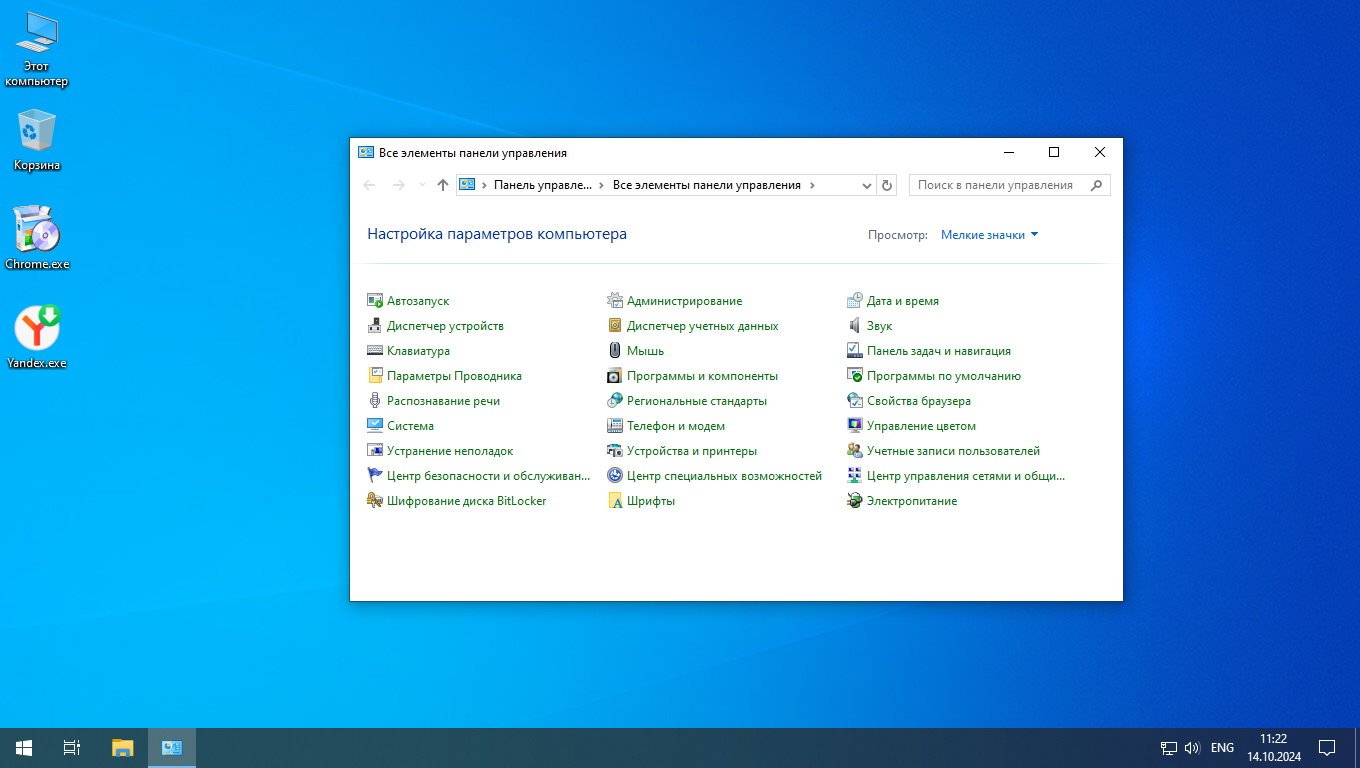Click Панель управления breadcrumb in address bar
This screenshot has width=1360, height=768.
(543, 185)
